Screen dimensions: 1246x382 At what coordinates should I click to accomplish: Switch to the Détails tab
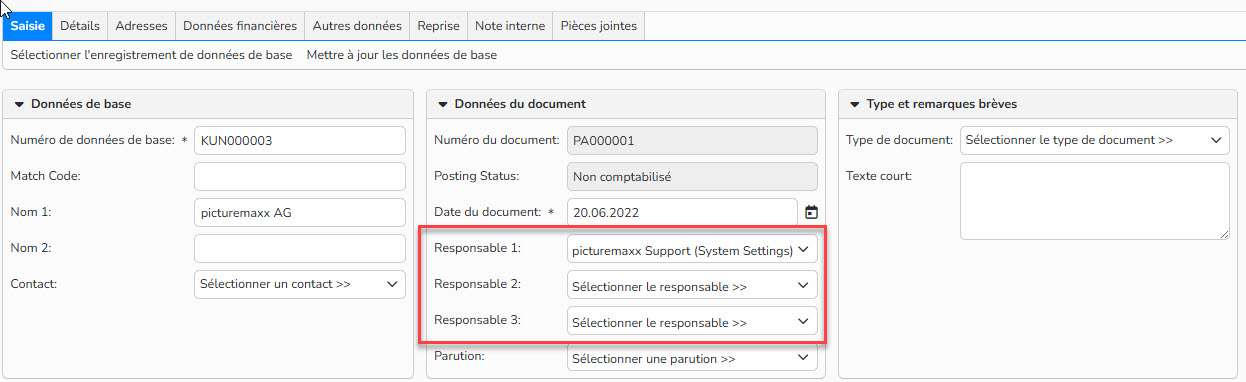point(79,26)
